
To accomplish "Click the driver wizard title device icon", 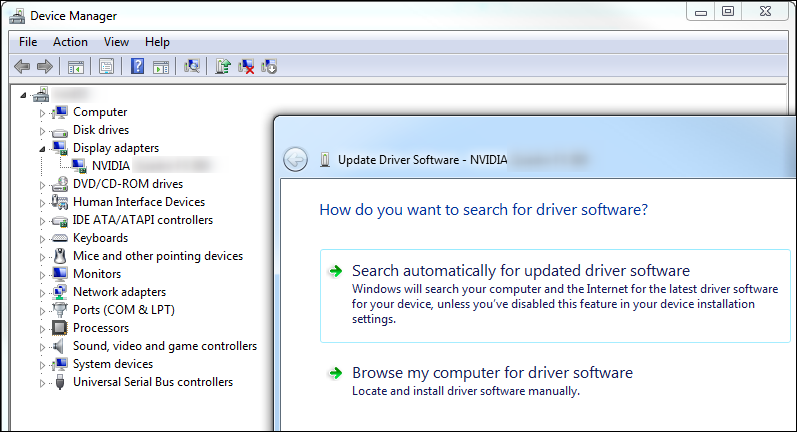I will [325, 160].
